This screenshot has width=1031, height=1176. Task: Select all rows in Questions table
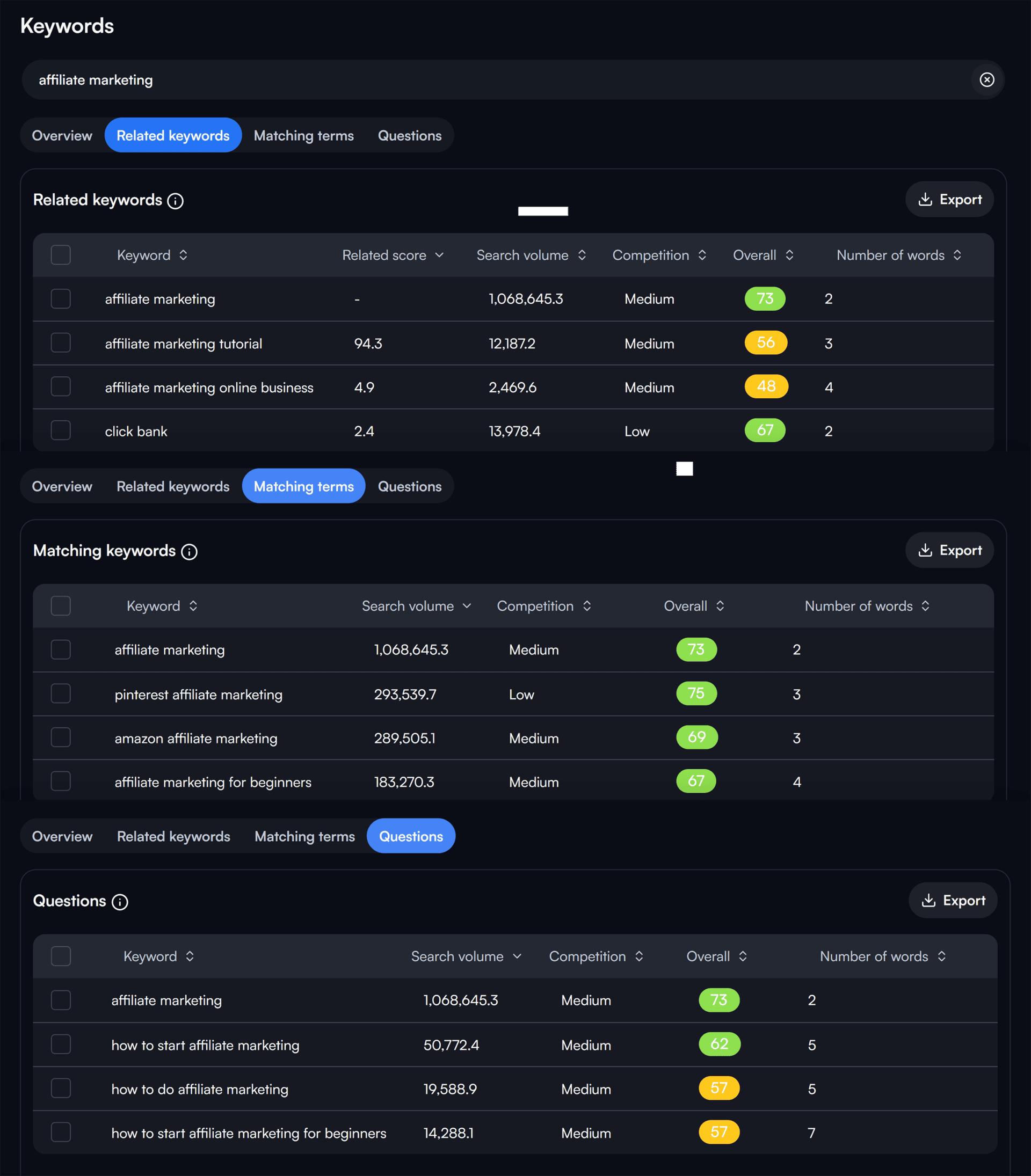click(x=60, y=956)
